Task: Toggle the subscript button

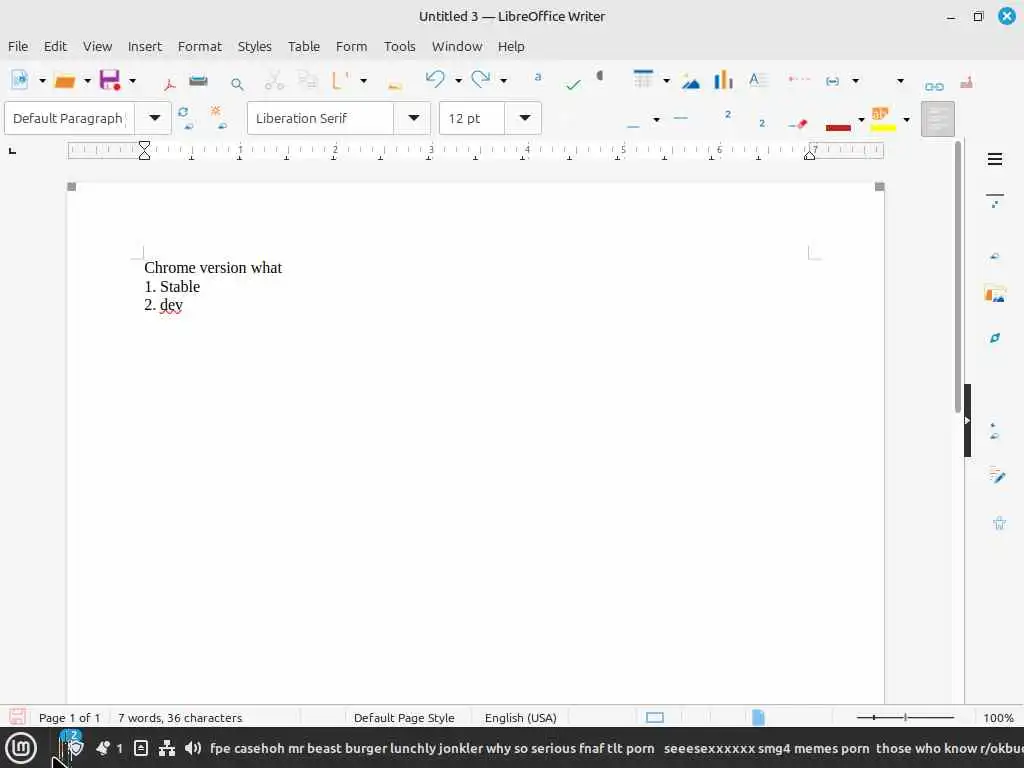Action: tap(761, 123)
